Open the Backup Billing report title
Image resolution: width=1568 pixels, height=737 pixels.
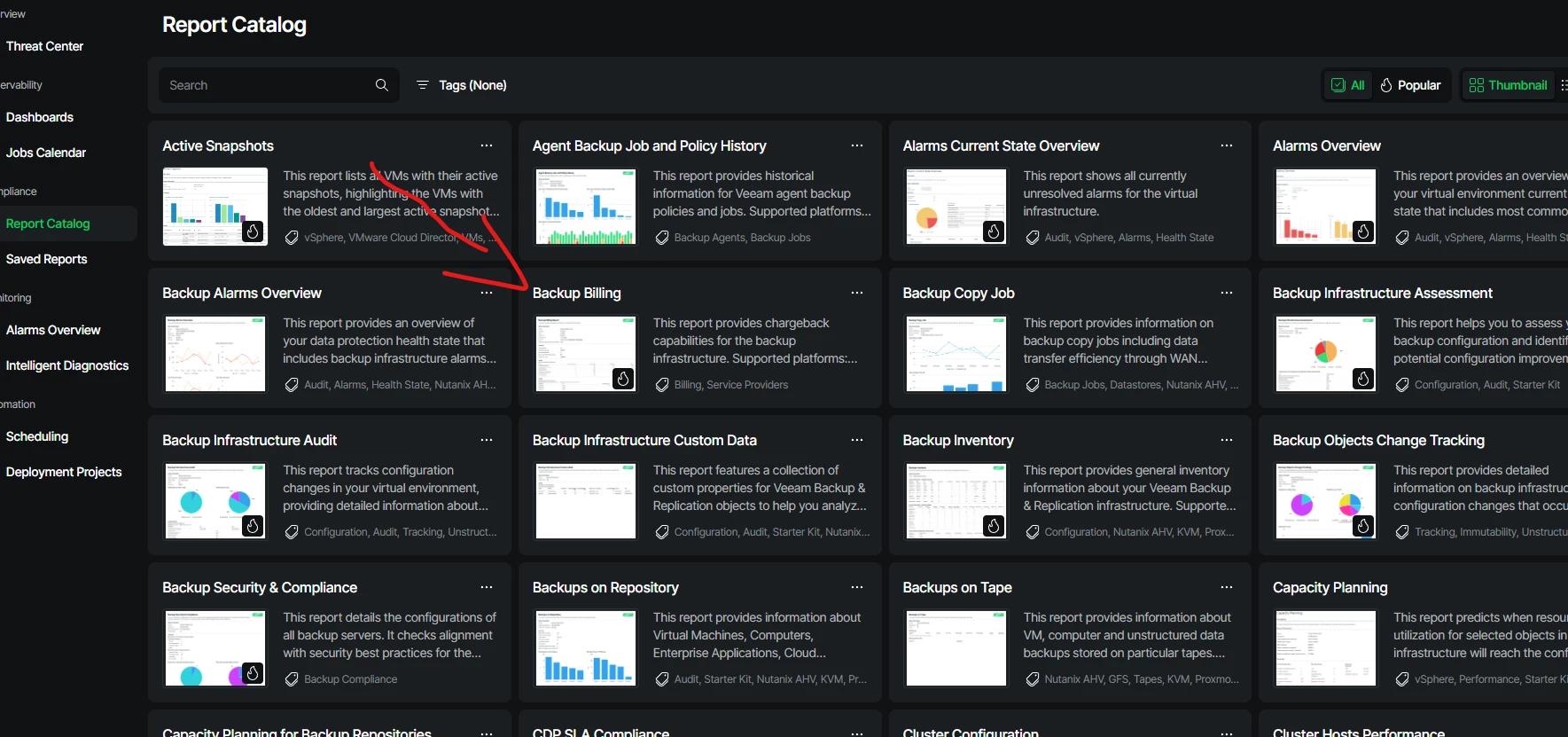click(x=576, y=293)
